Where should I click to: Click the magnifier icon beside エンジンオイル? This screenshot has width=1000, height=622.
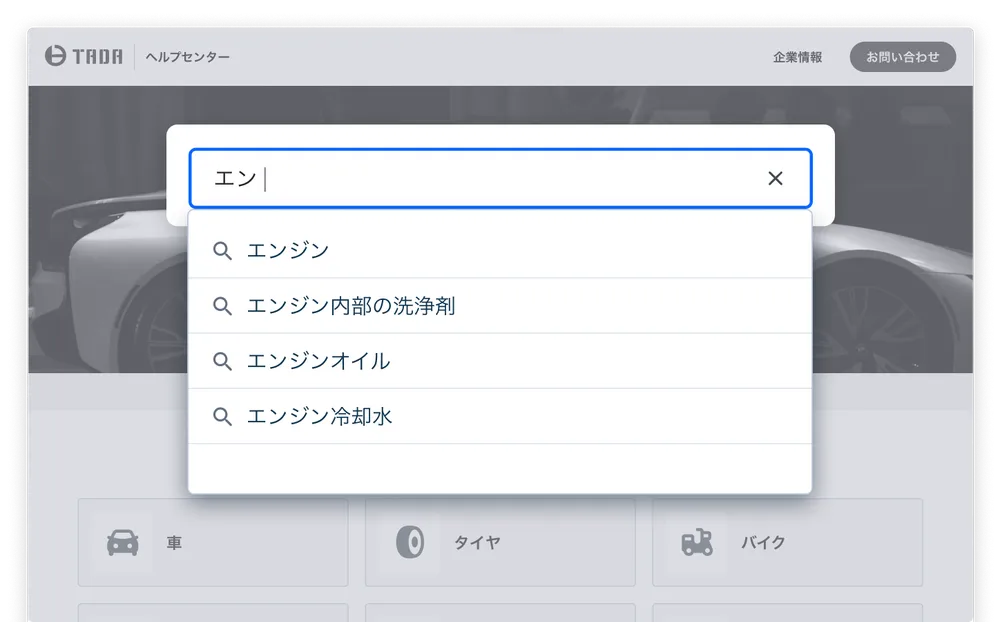coord(222,361)
